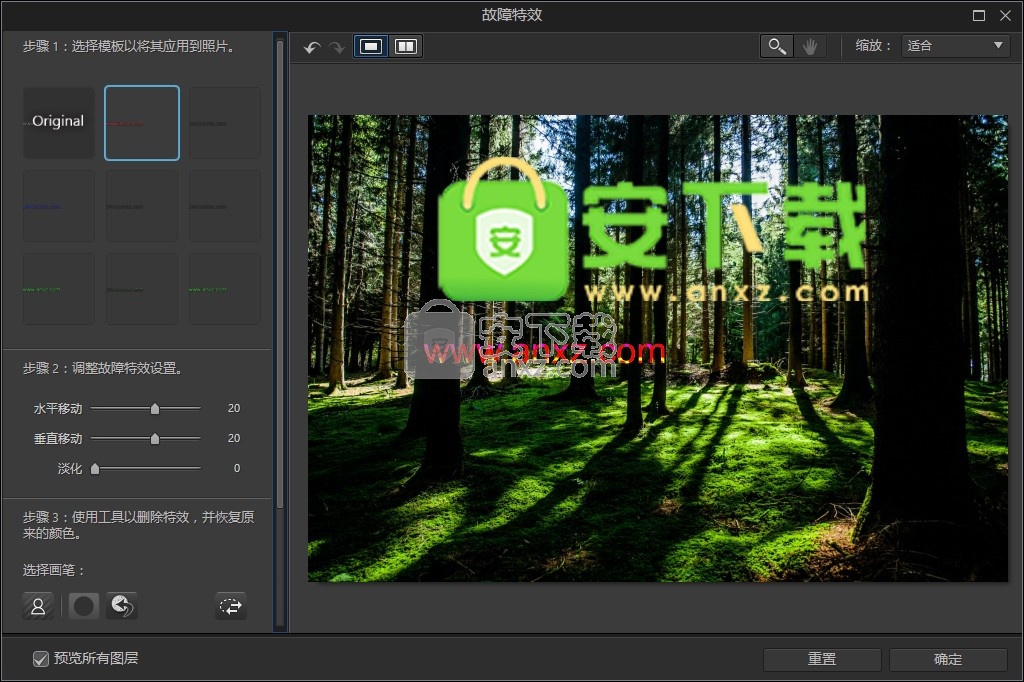Click the undo arrow icon

pyautogui.click(x=312, y=47)
